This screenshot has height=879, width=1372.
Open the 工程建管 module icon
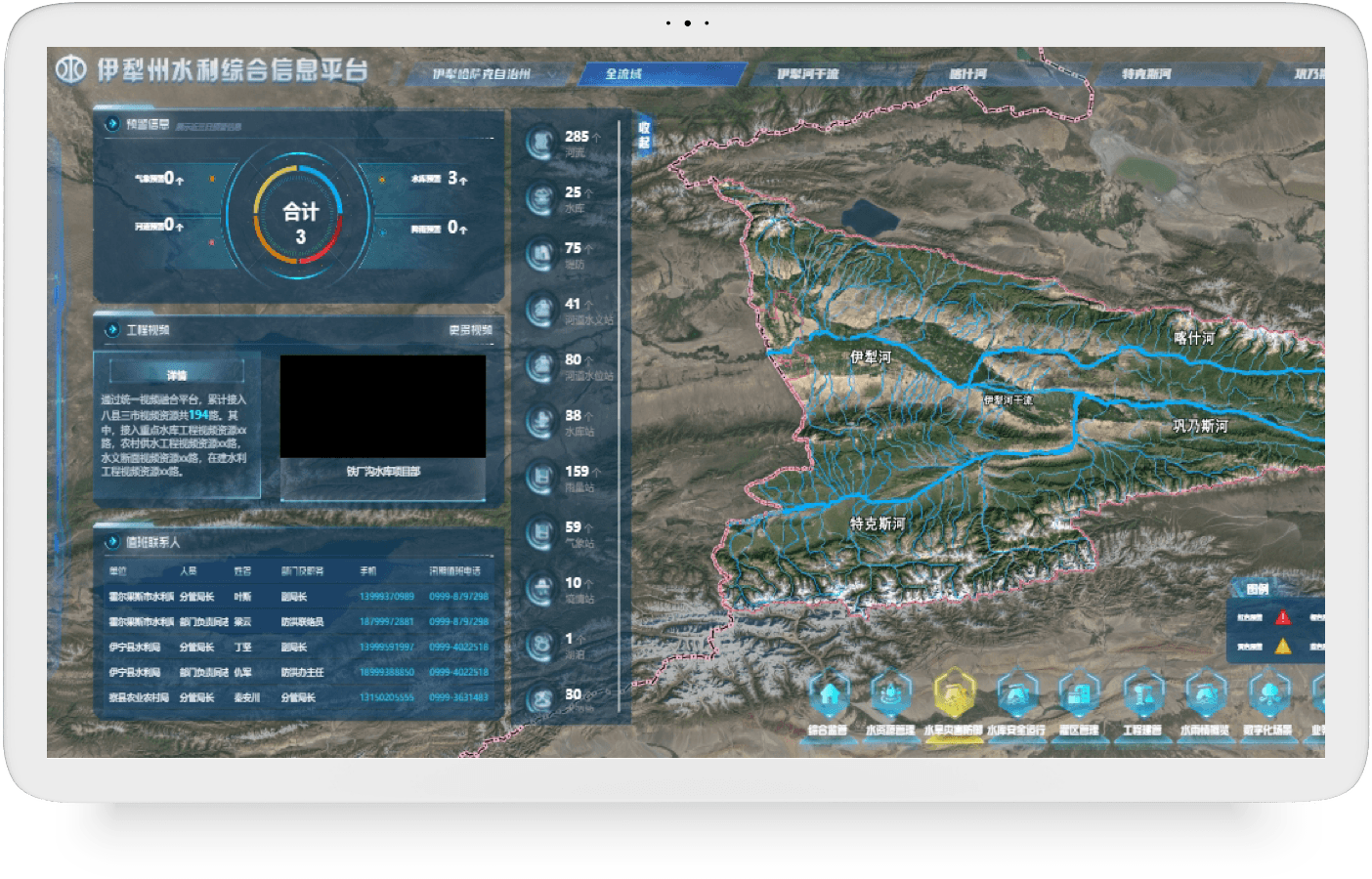point(1142,696)
